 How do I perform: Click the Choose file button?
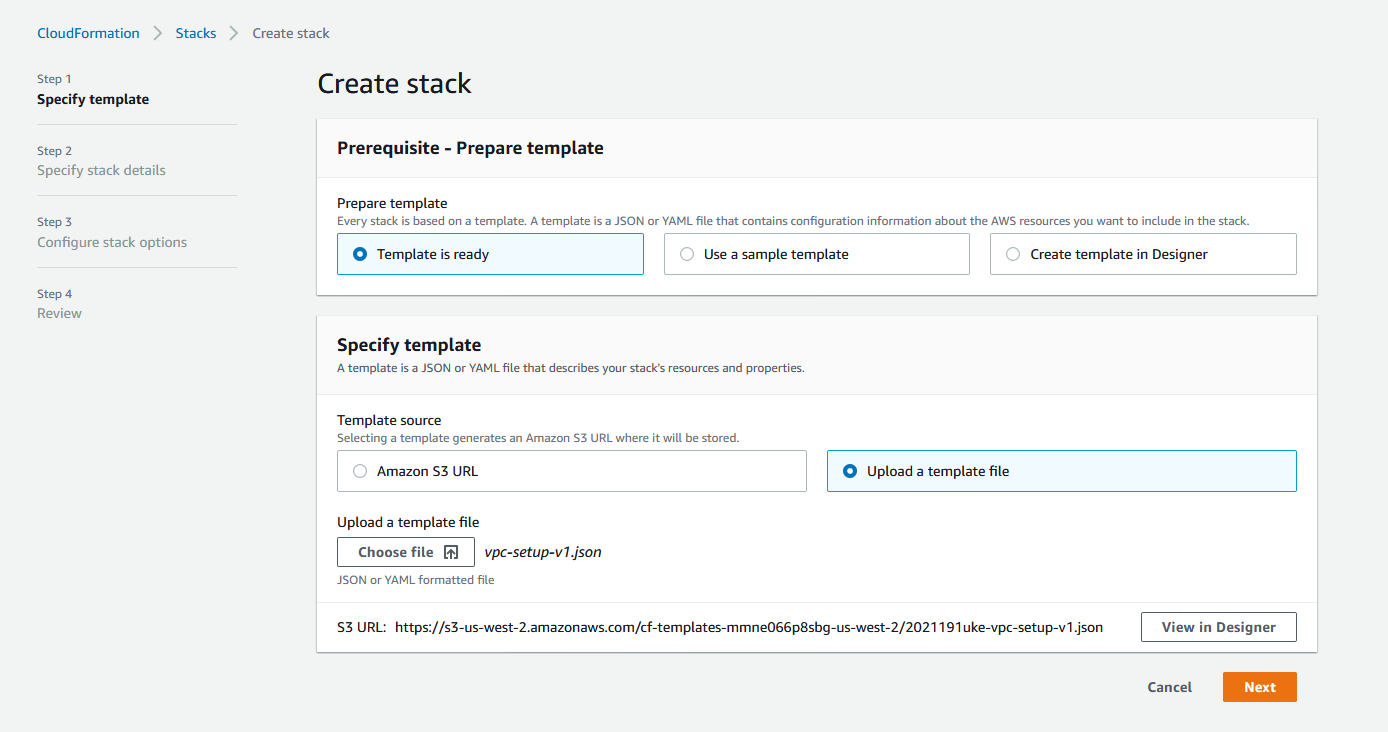[x=406, y=552]
